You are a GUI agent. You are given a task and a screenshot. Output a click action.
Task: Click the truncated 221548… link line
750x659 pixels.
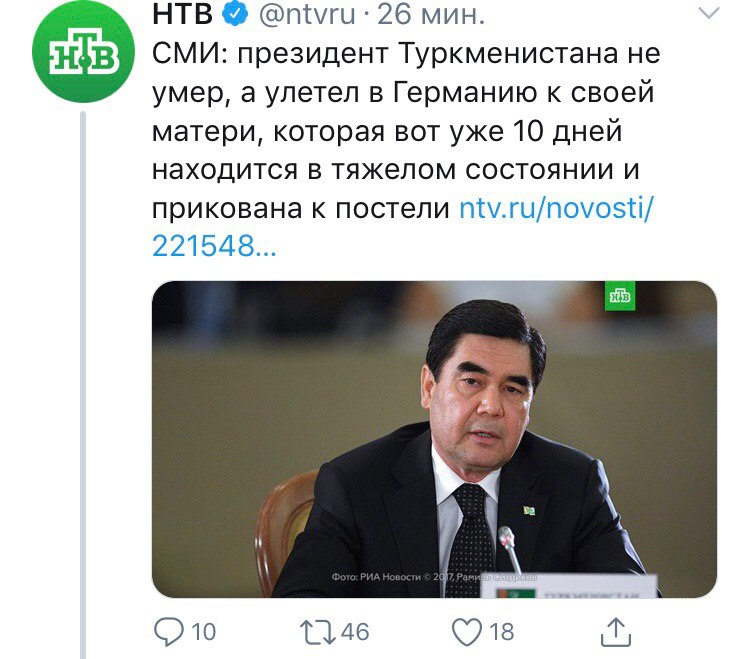click(214, 247)
